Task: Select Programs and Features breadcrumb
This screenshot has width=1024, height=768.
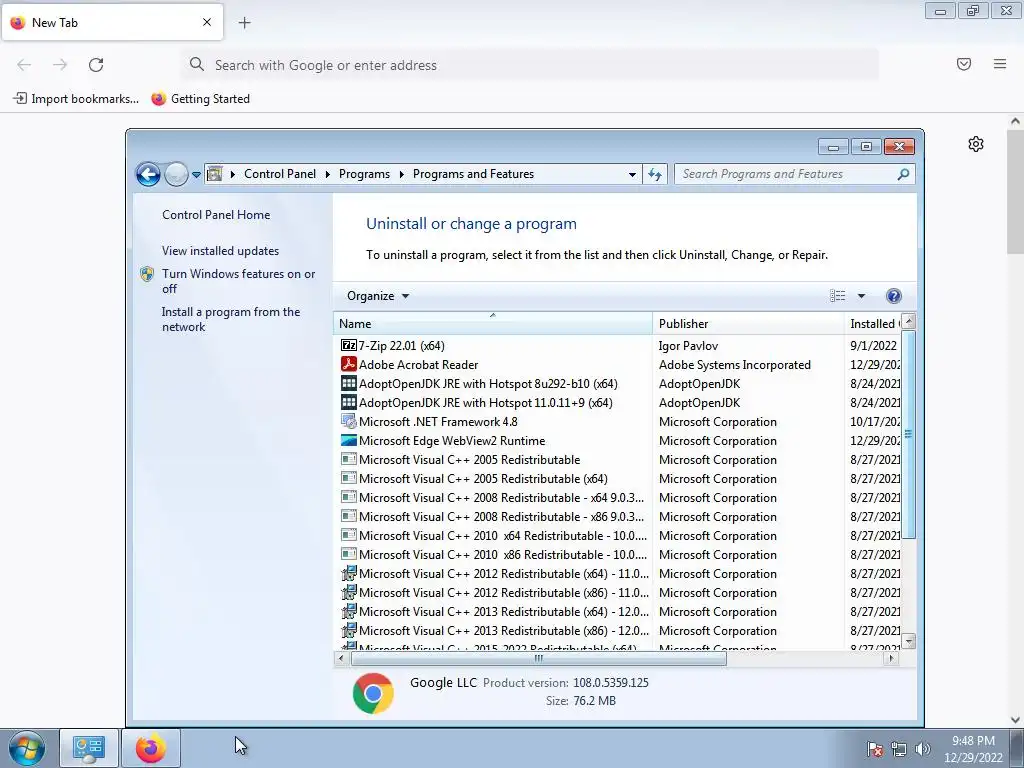Action: click(473, 174)
